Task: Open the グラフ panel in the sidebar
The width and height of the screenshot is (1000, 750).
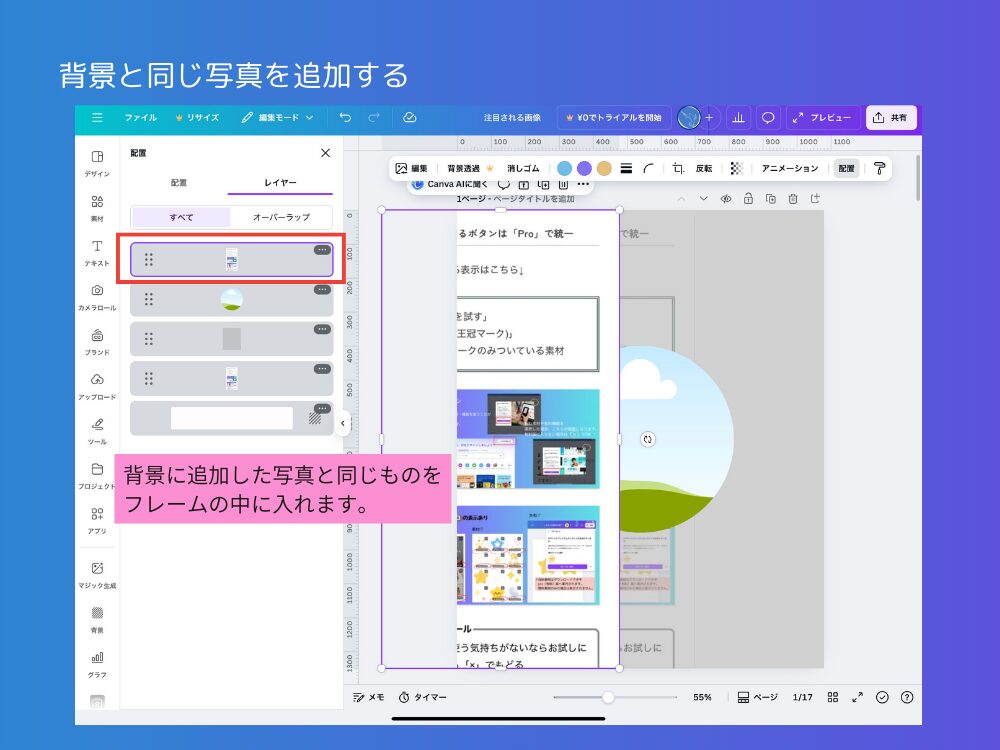Action: [96, 662]
